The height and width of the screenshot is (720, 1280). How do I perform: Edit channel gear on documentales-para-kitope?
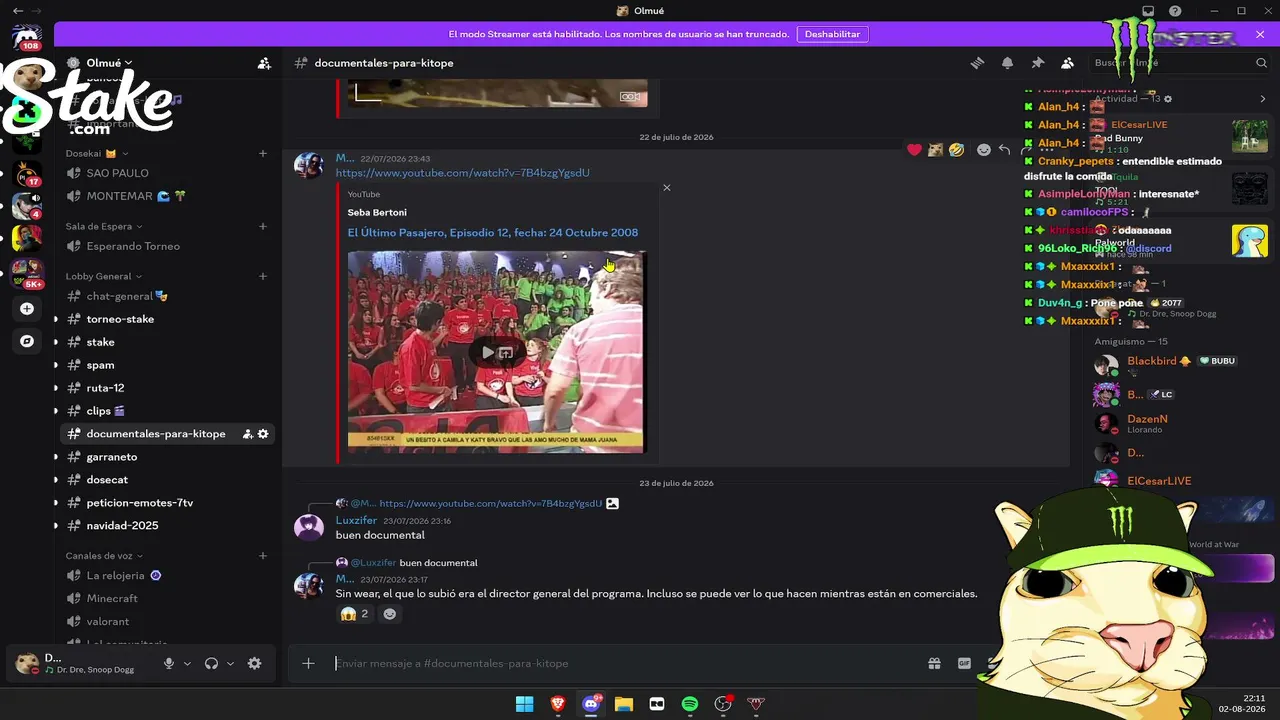point(263,434)
